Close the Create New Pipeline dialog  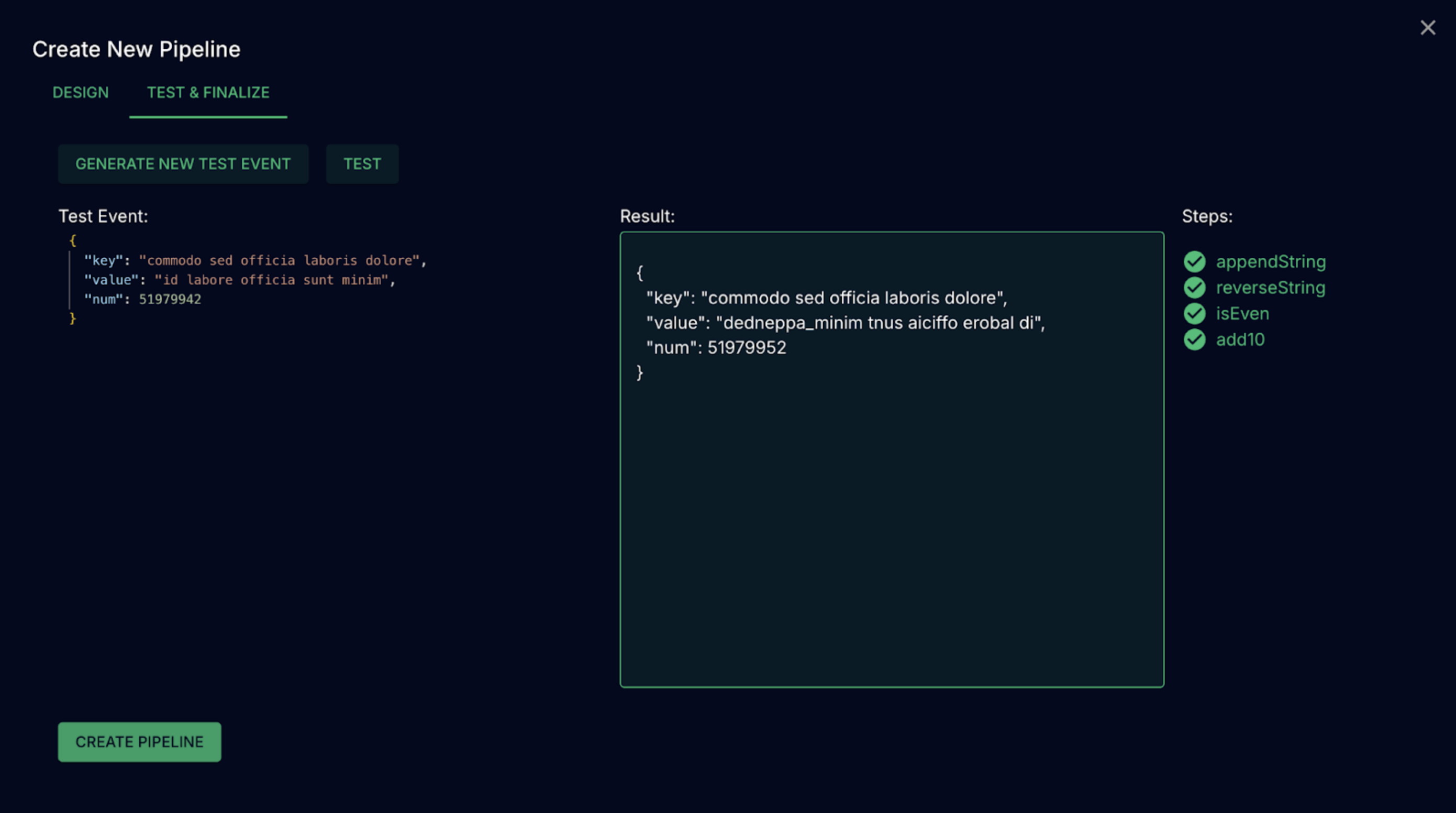pos(1428,28)
